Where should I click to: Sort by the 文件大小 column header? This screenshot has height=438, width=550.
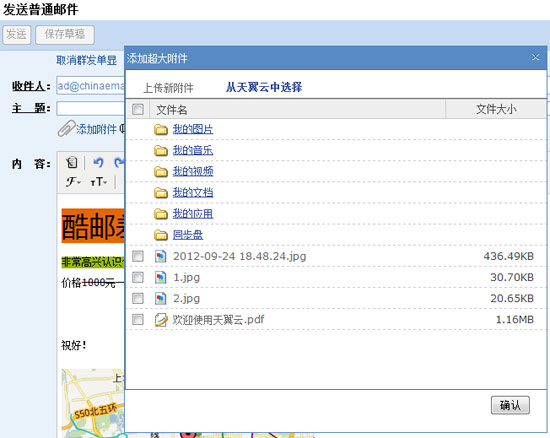[496, 109]
